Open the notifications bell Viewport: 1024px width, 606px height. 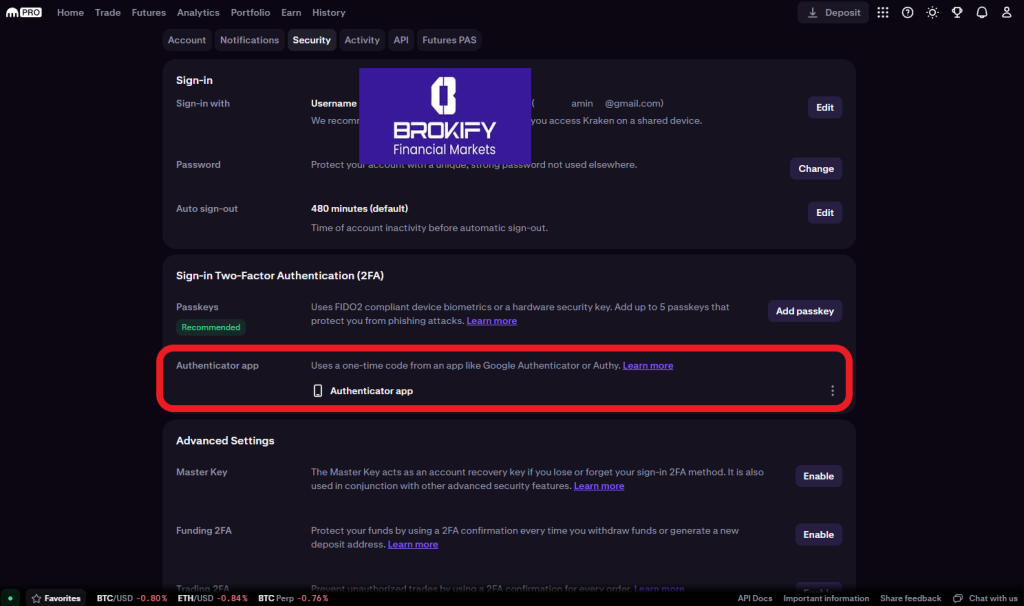tap(981, 12)
